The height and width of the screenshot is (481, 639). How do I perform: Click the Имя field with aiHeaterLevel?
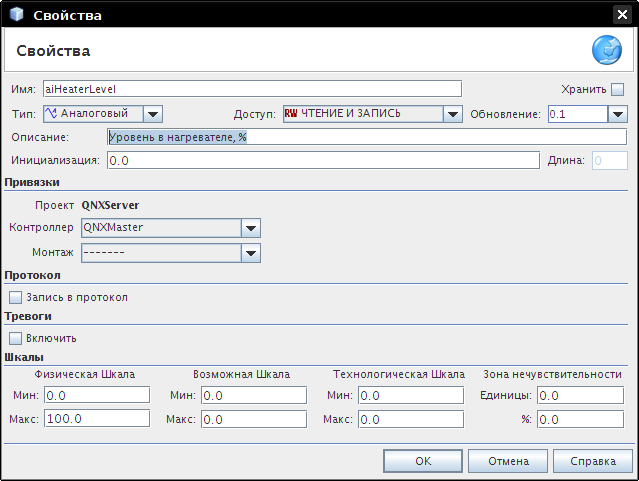[x=252, y=89]
